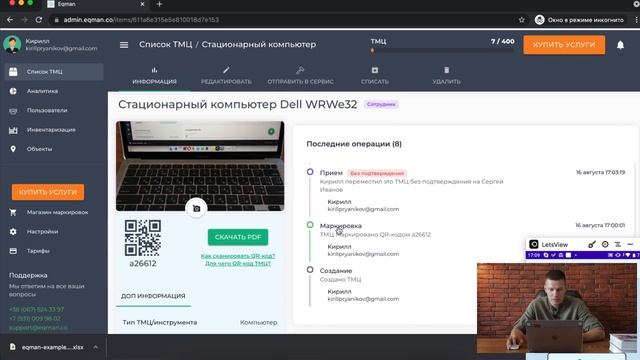640x360 pixels.
Task: Click the Тарифы card icon
Action: pyautogui.click(x=13, y=251)
